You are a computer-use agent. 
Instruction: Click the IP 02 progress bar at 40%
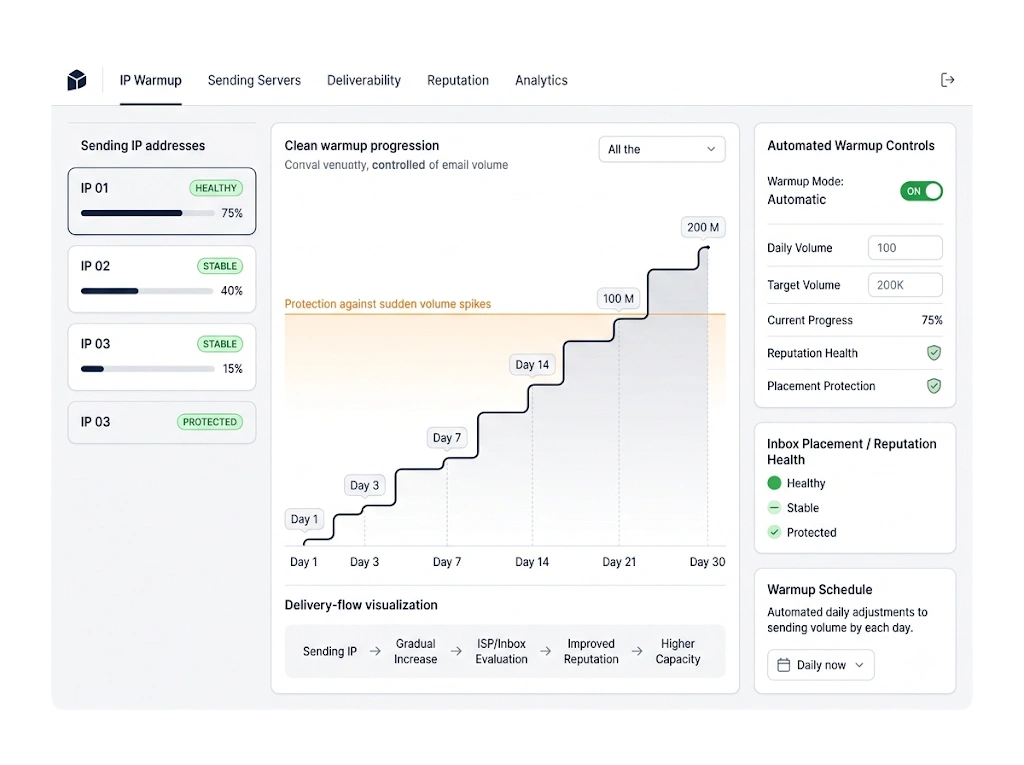pyautogui.click(x=147, y=291)
